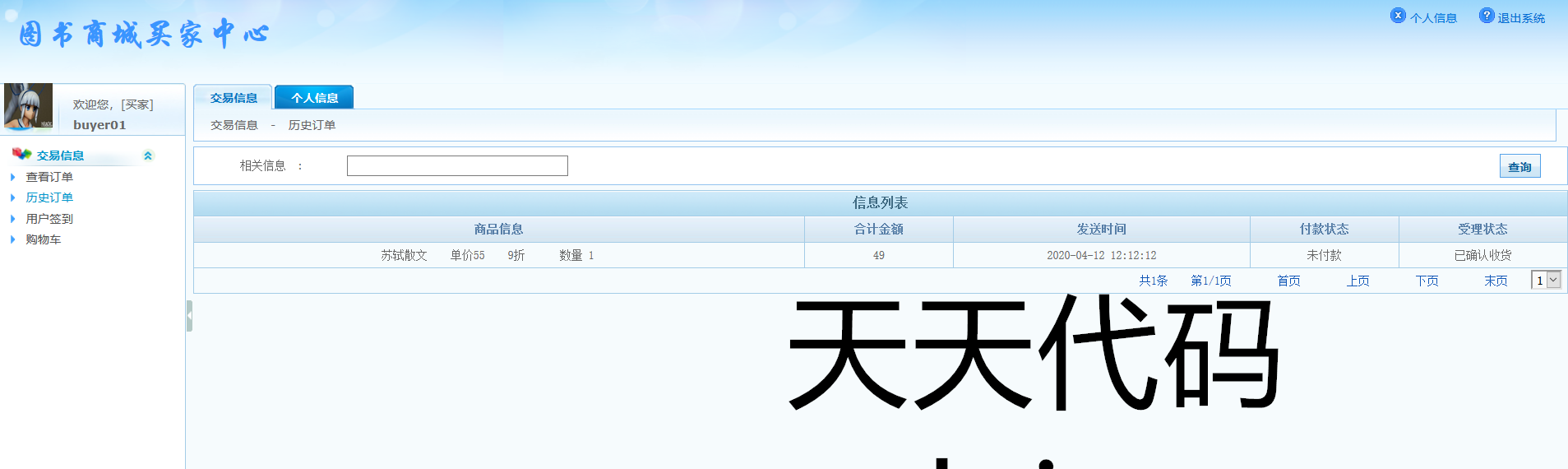
Task: Click the buyer01 user avatar image
Action: (x=29, y=107)
